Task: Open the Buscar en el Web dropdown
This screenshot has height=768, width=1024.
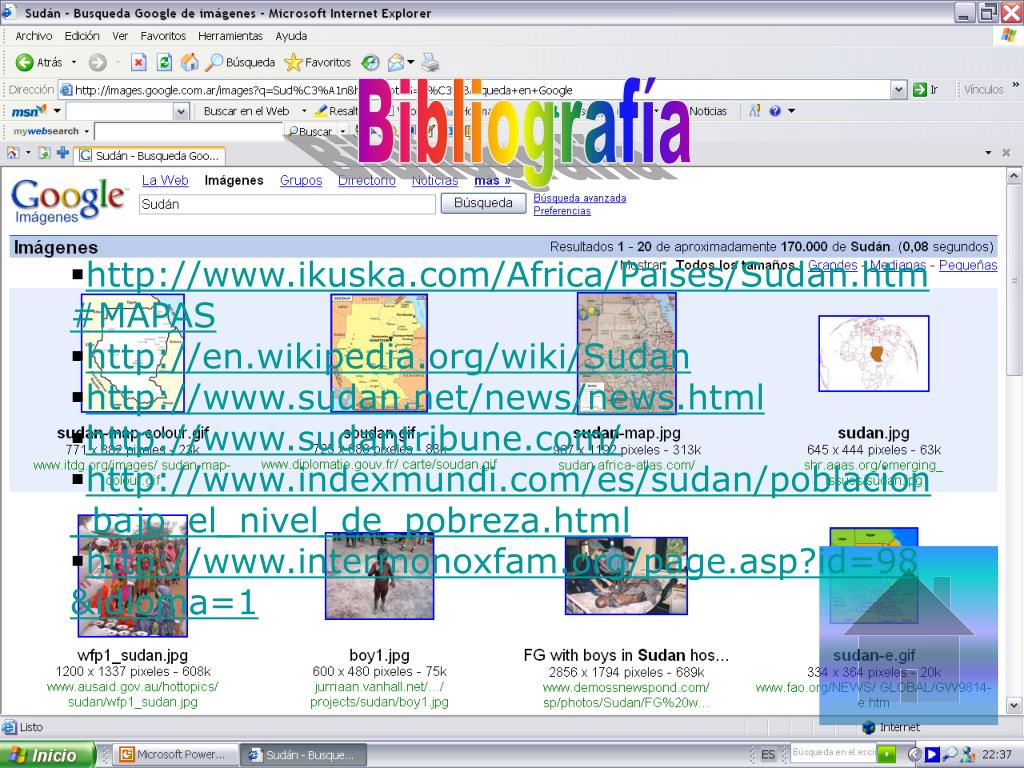Action: 304,111
